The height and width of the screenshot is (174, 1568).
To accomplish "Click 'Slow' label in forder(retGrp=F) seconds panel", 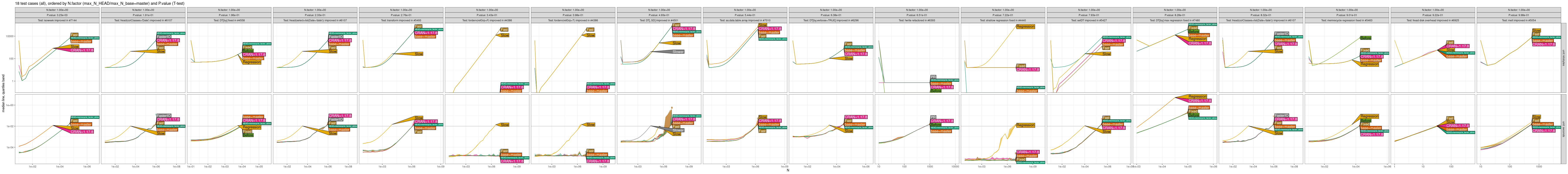I will point(505,125).
